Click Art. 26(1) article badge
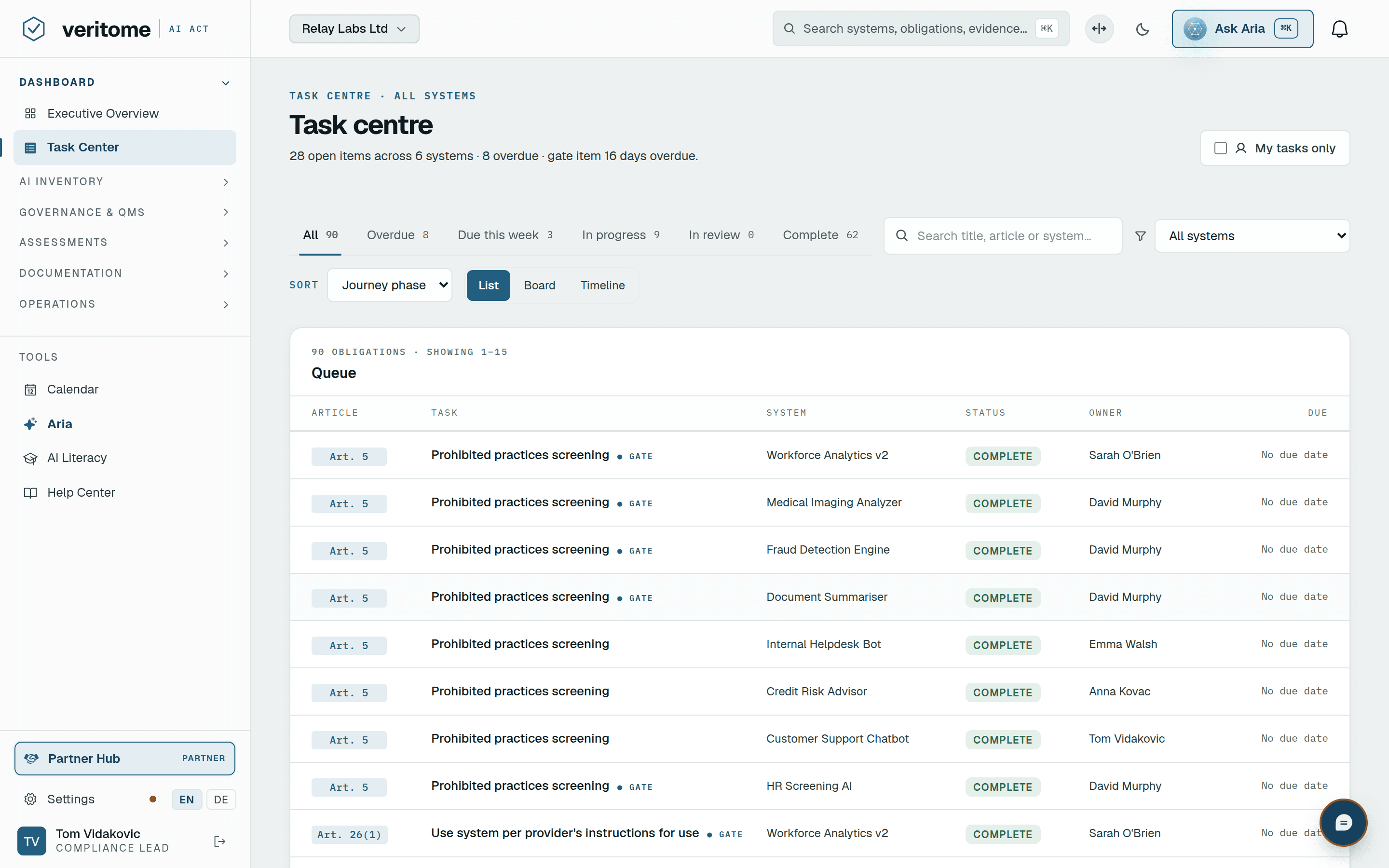 (349, 834)
